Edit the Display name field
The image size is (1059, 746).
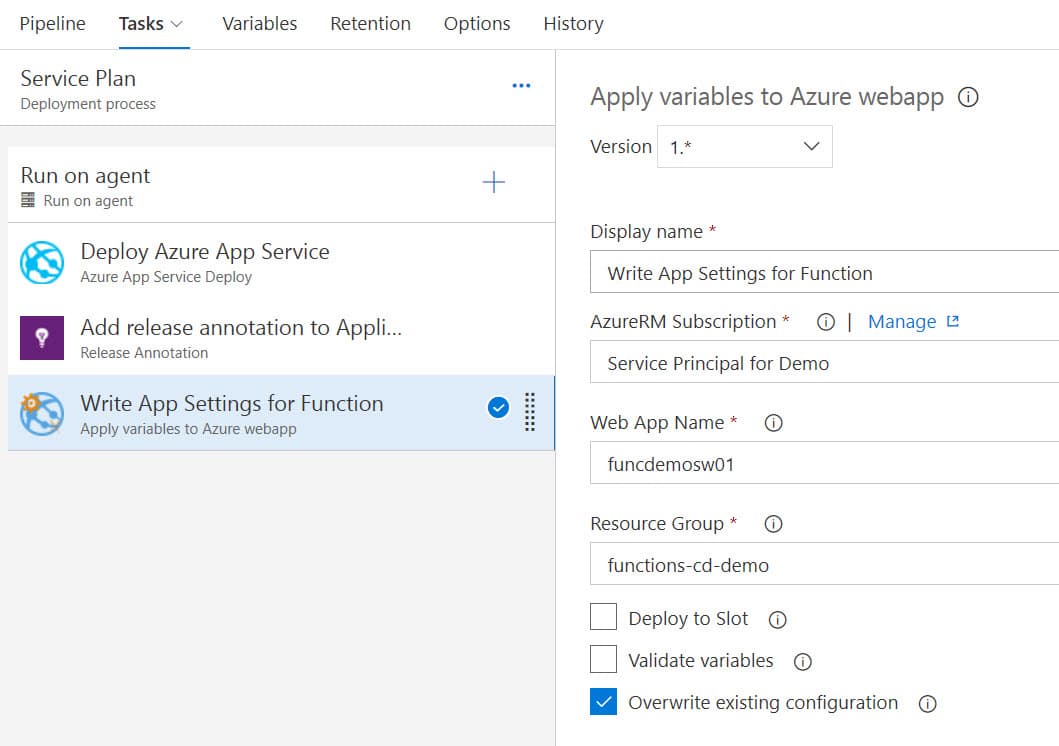tap(824, 271)
